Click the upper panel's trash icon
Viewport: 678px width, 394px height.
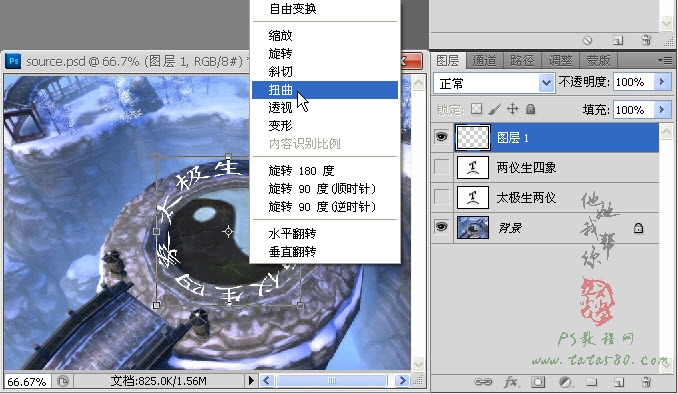pyautogui.click(x=646, y=40)
